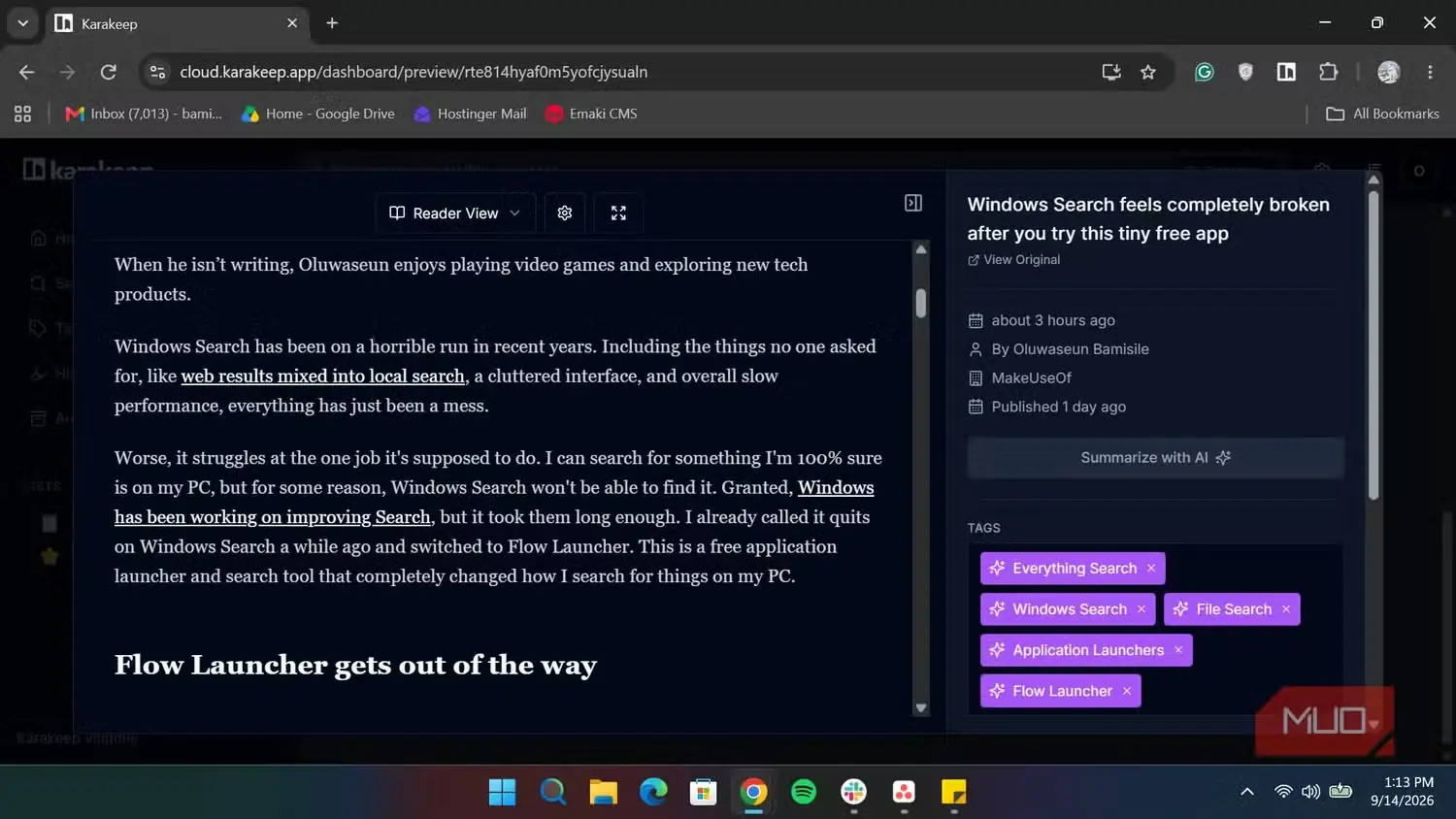The width and height of the screenshot is (1456, 819).
Task: Open the Gmail Inbox bookmark
Action: [143, 114]
